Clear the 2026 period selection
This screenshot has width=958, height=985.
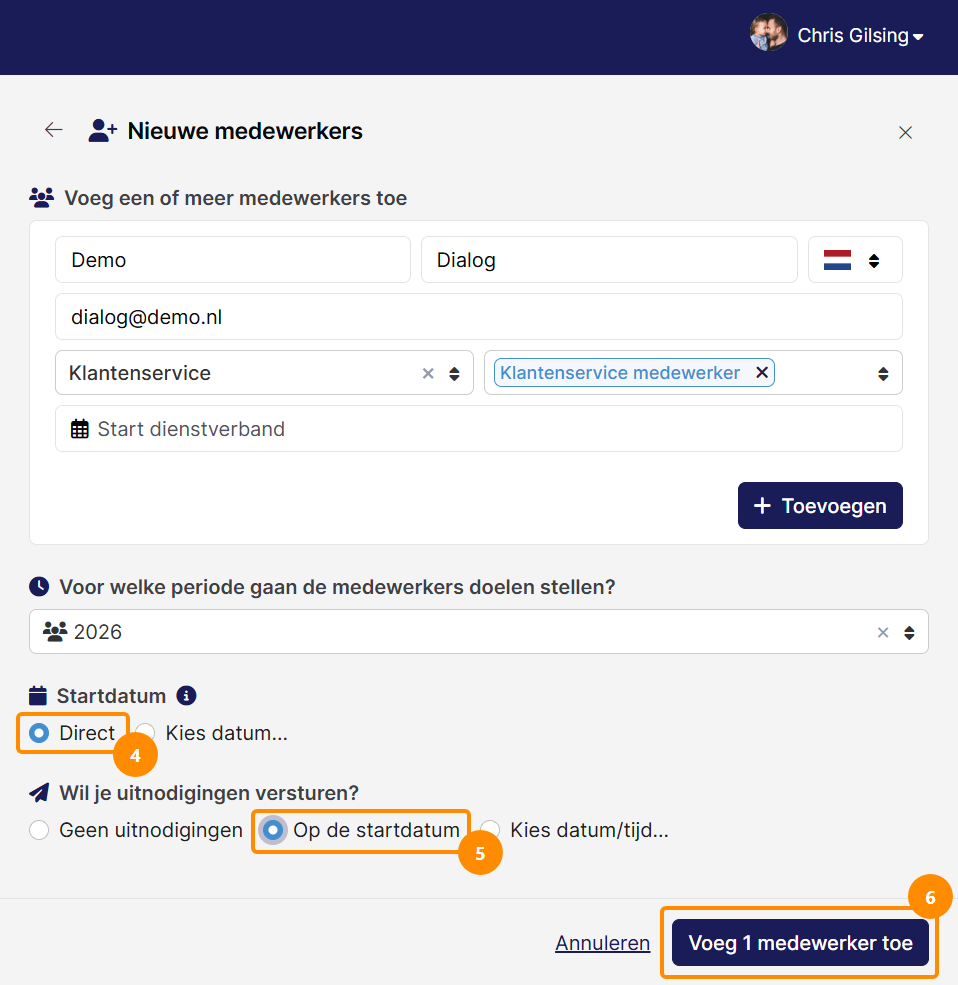pos(883,633)
